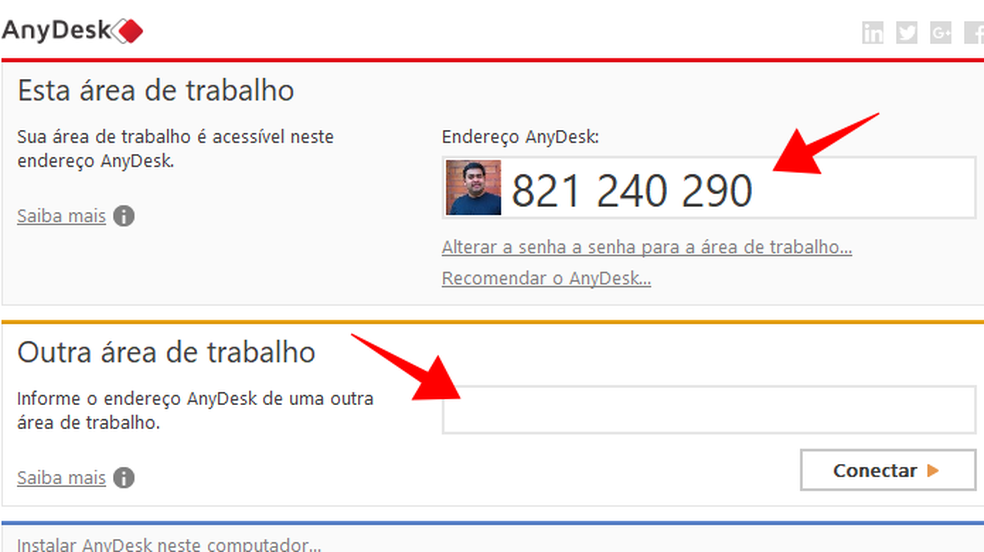This screenshot has width=984, height=552.
Task: Open the Recomendar o AnyDesk link
Action: click(546, 278)
